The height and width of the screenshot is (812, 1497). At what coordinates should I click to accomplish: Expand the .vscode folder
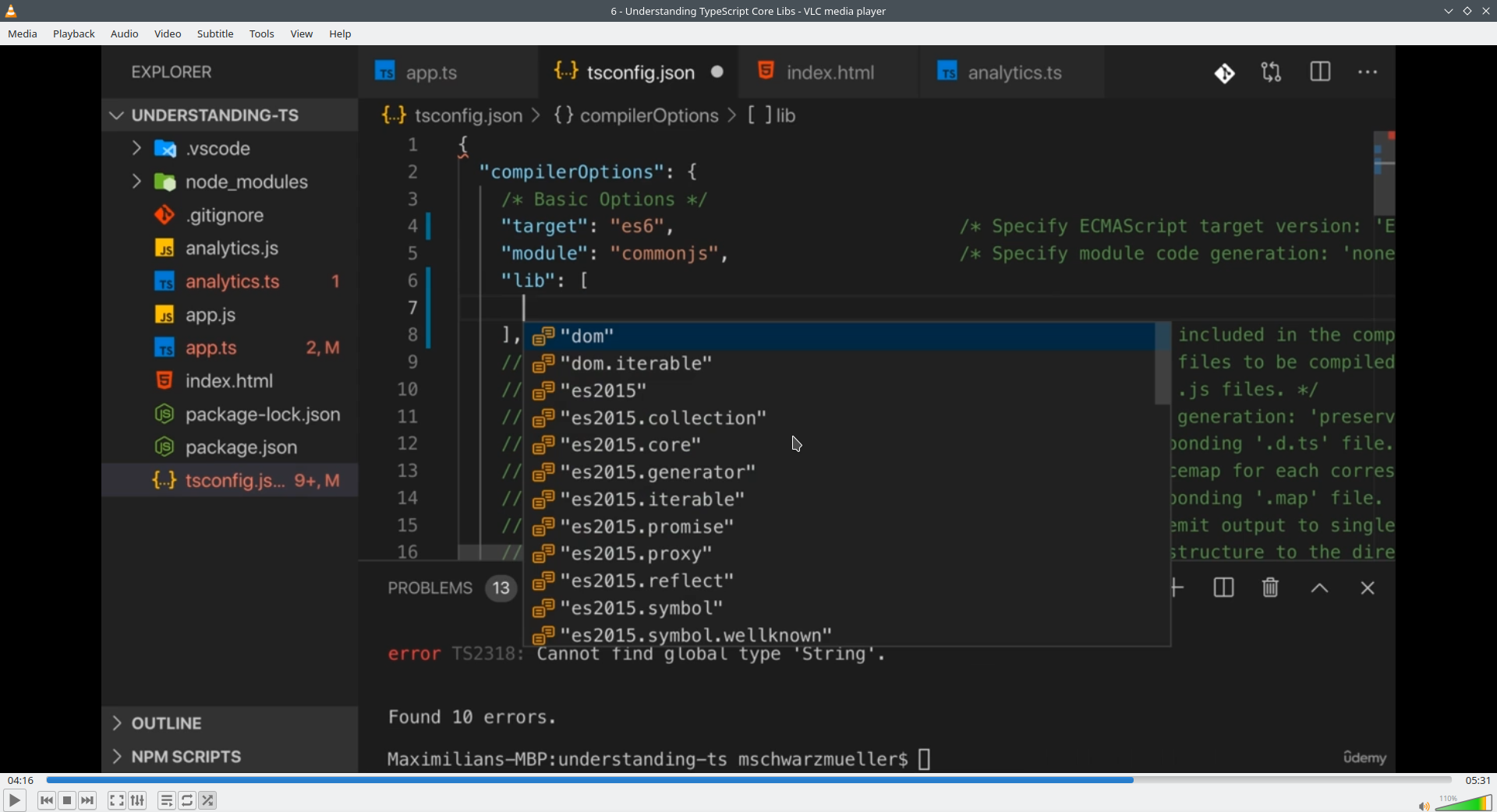[x=229, y=148]
